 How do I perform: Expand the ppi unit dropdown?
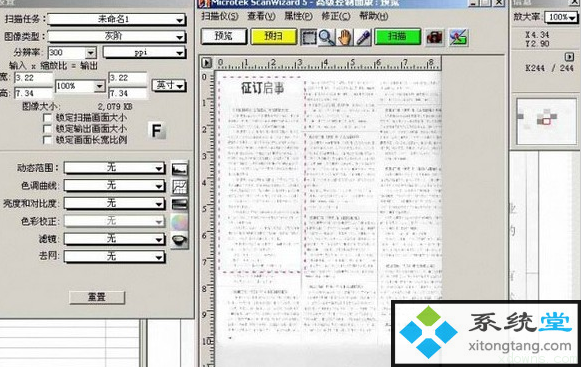(x=144, y=53)
